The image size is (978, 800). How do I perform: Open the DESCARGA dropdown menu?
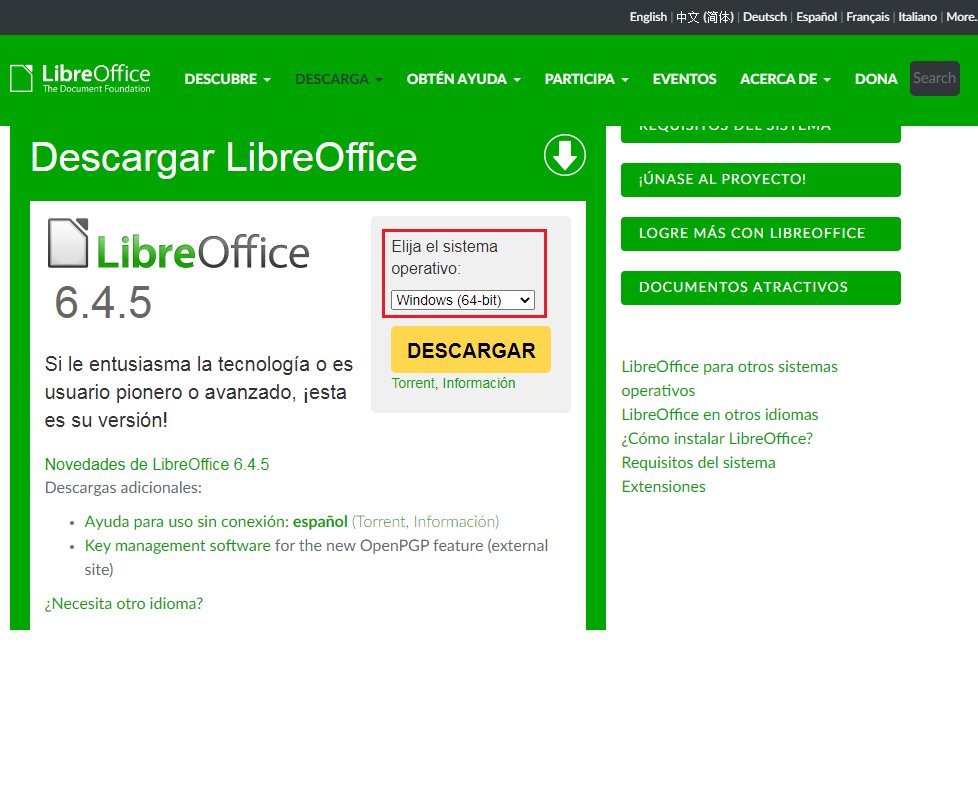tap(339, 79)
